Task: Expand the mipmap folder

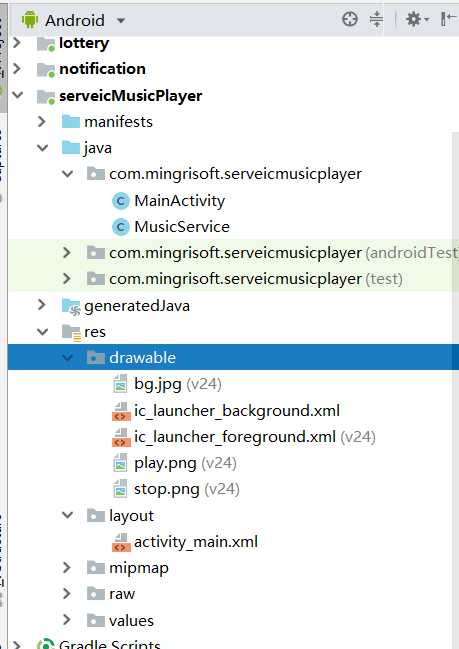Action: 67,567
